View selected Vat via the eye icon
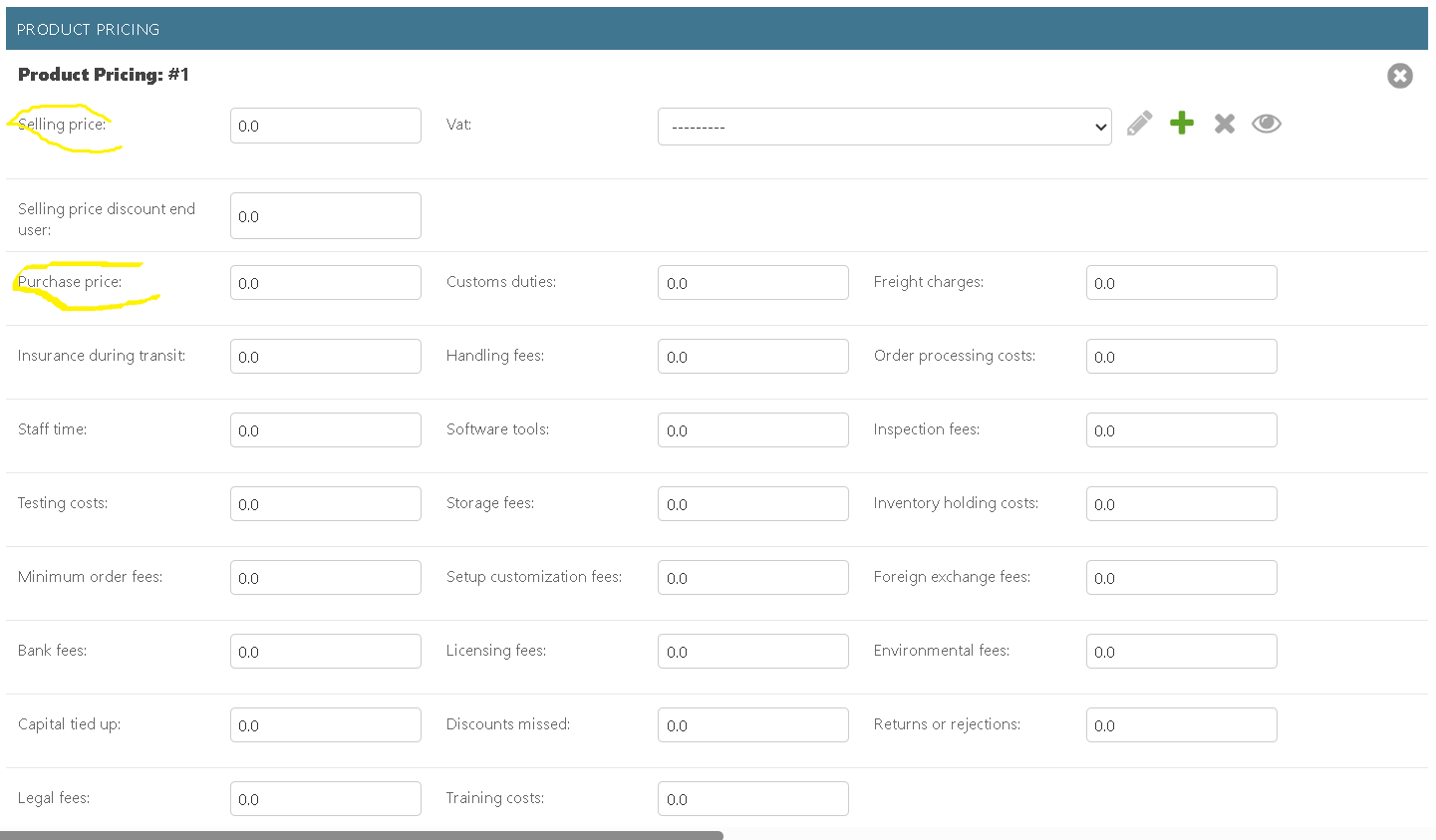 (x=1267, y=124)
